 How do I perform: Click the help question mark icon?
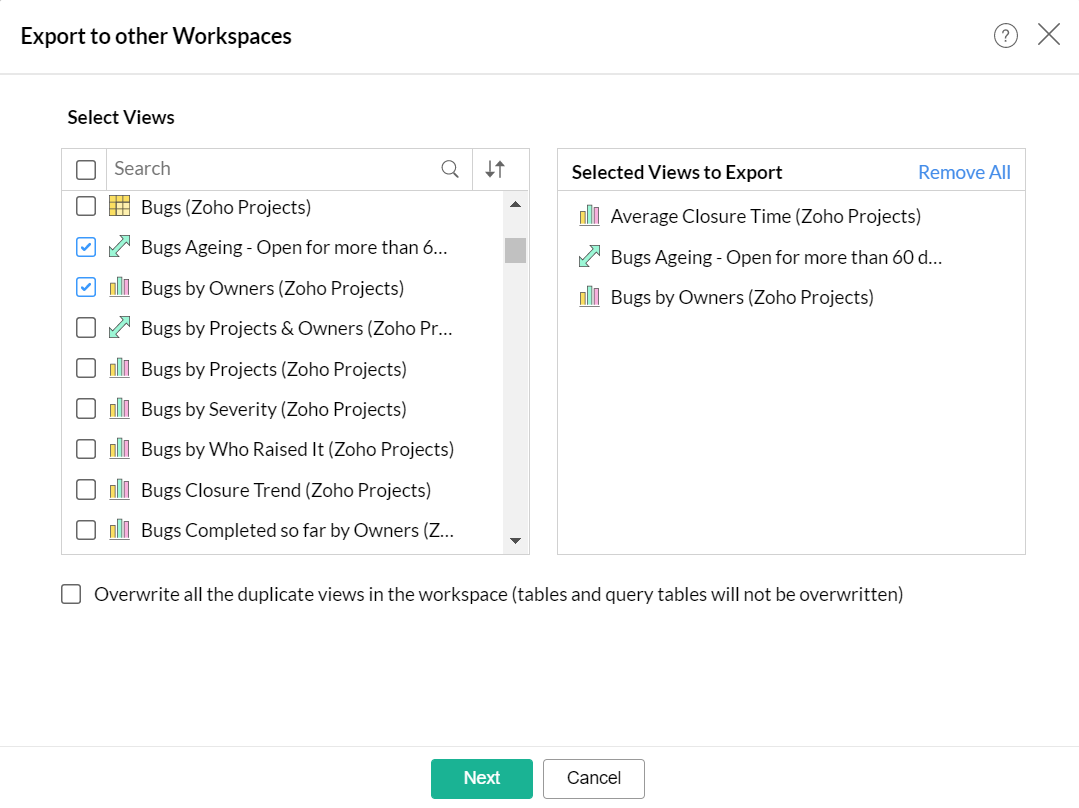(1005, 36)
